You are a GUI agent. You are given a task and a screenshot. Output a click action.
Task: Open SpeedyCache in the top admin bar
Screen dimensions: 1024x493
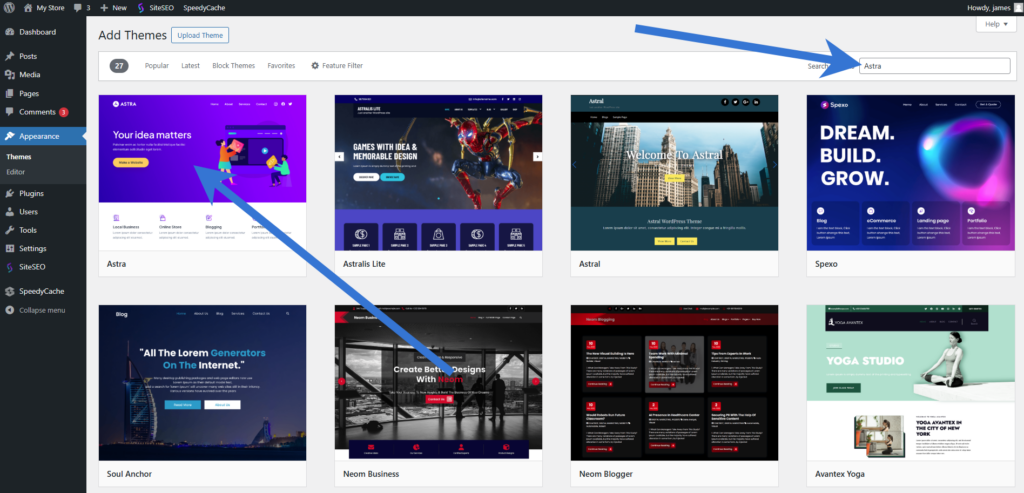coord(203,8)
